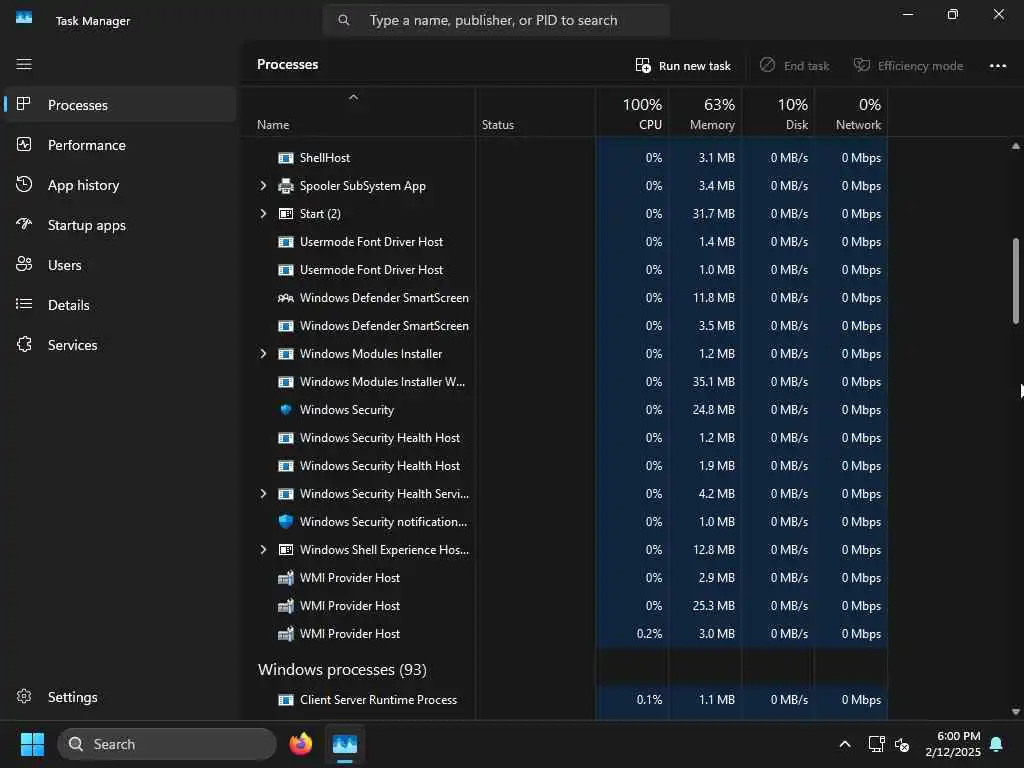This screenshot has height=768, width=1024.
Task: Click the scrollbar up arrow
Action: click(x=1016, y=146)
